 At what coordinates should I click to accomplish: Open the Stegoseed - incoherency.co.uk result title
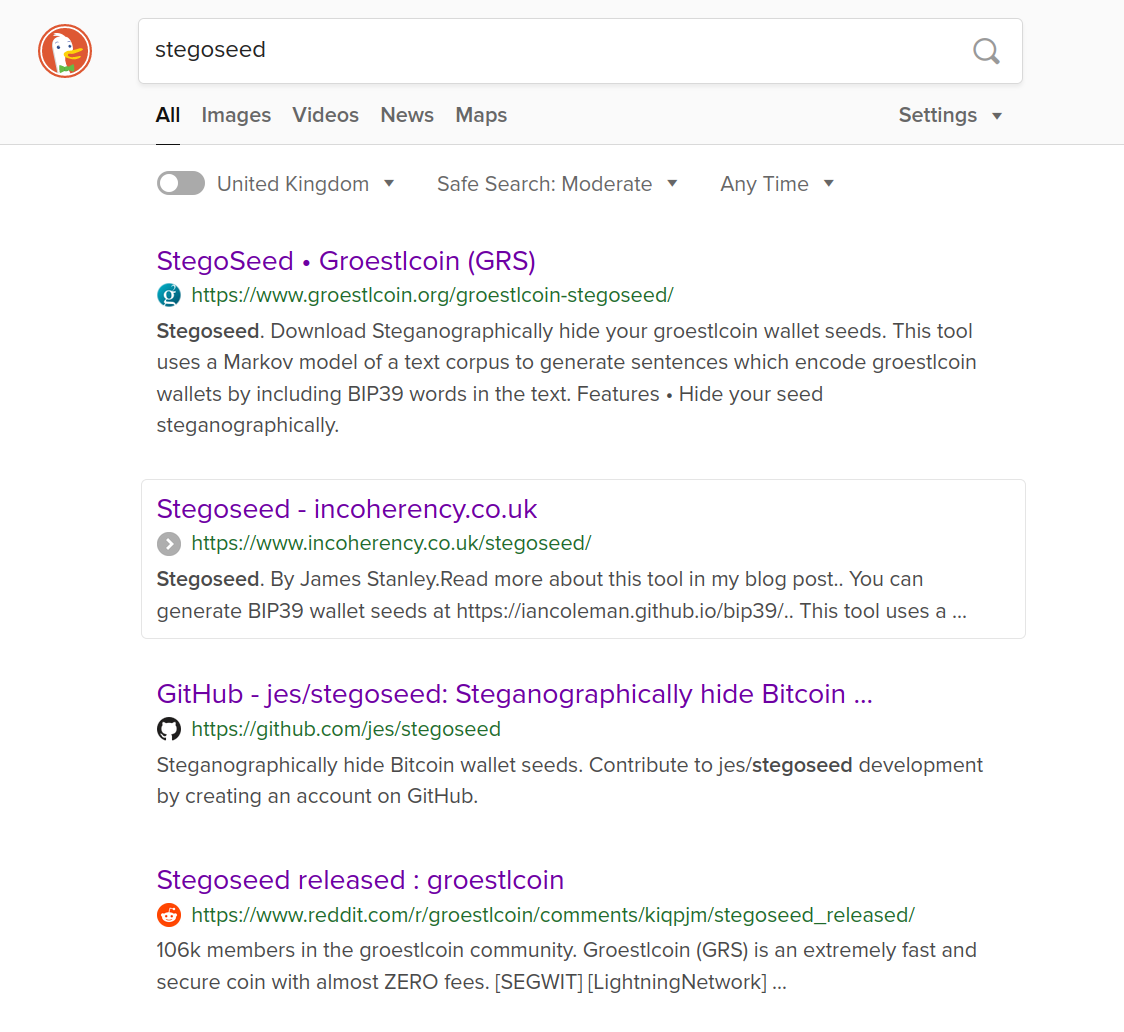(347, 509)
